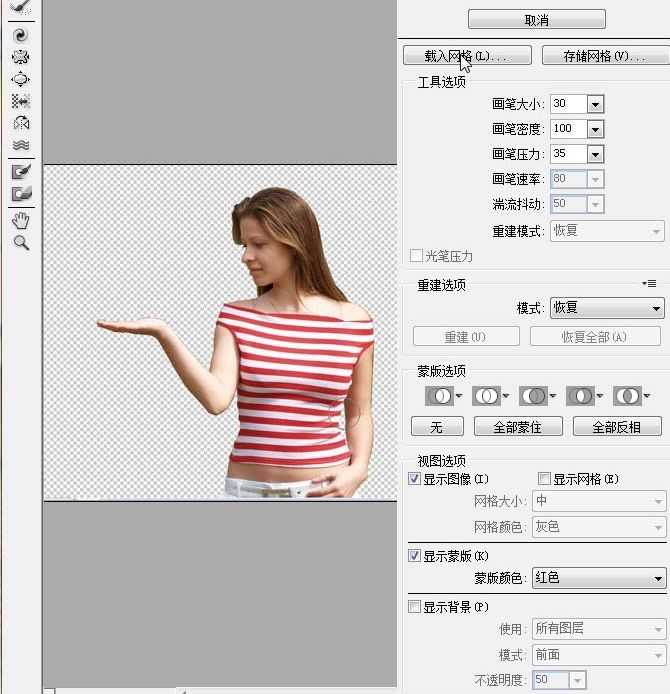The width and height of the screenshot is (670, 694).
Task: Select the Thaw Mask tool
Action: click(21, 194)
